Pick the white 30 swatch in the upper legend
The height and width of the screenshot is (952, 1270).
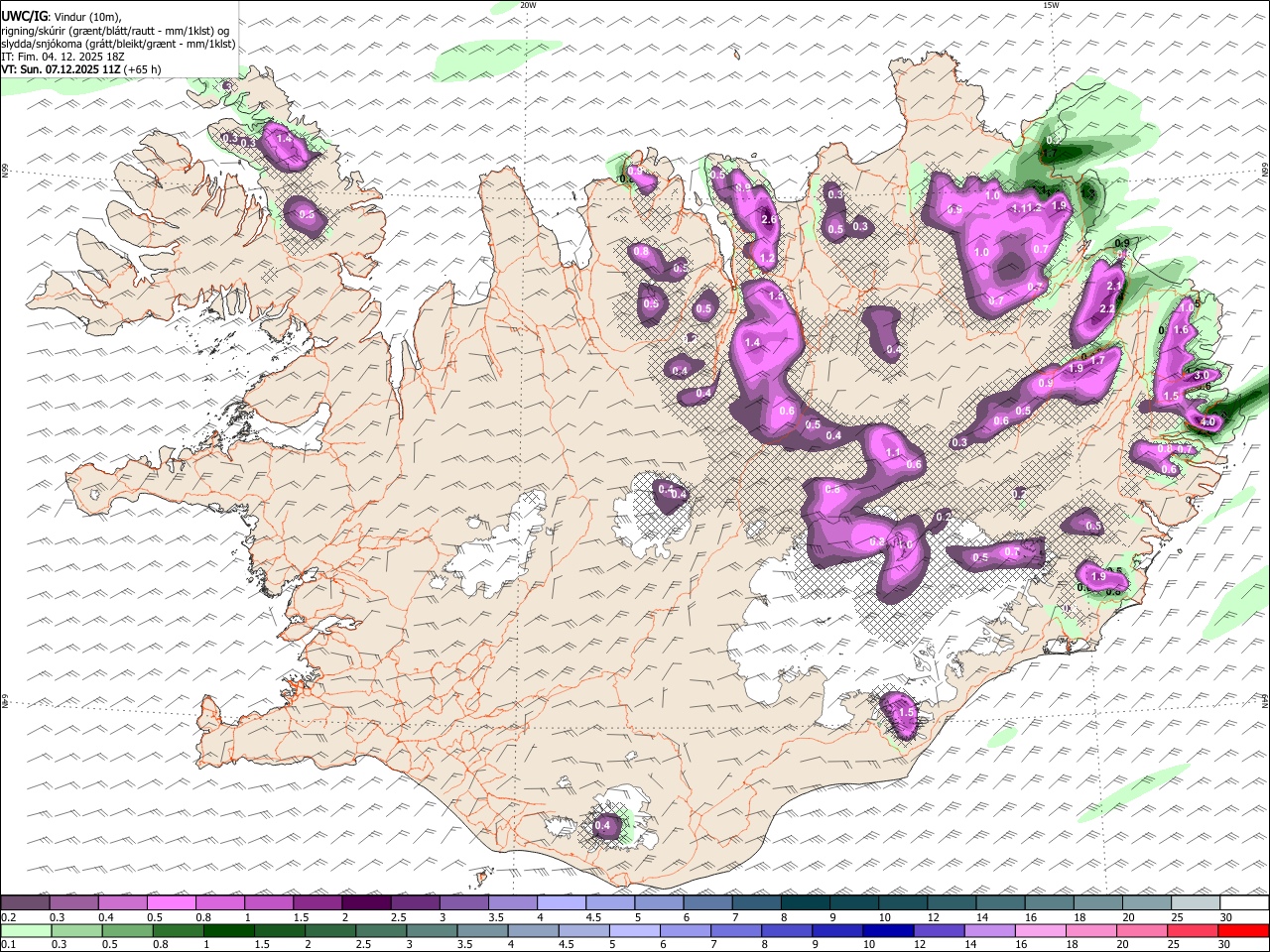coord(1244,903)
